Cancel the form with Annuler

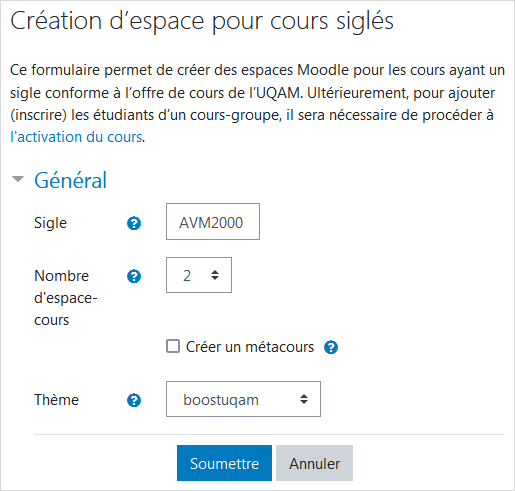[x=314, y=463]
